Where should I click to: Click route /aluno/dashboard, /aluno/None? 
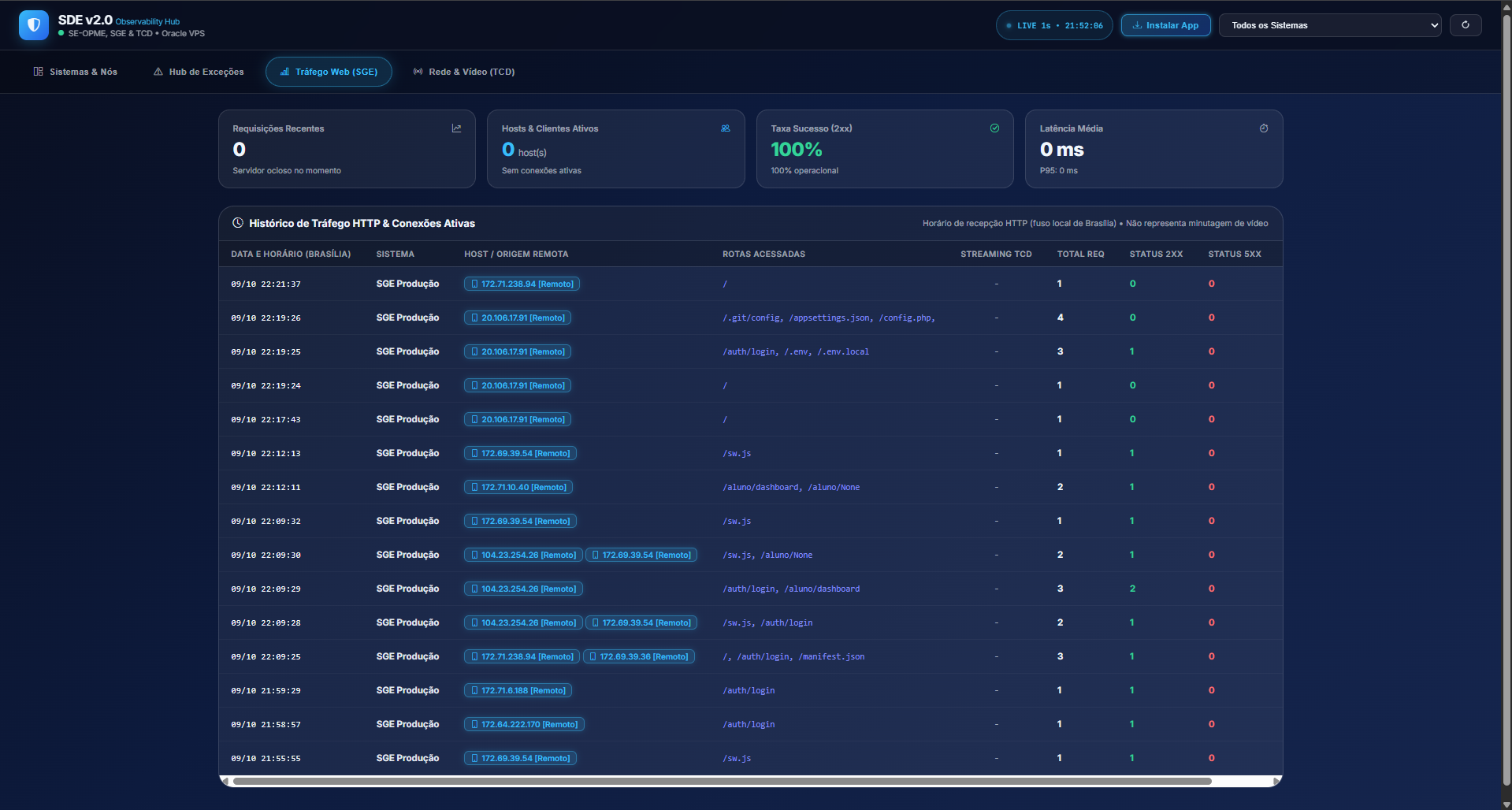click(791, 487)
